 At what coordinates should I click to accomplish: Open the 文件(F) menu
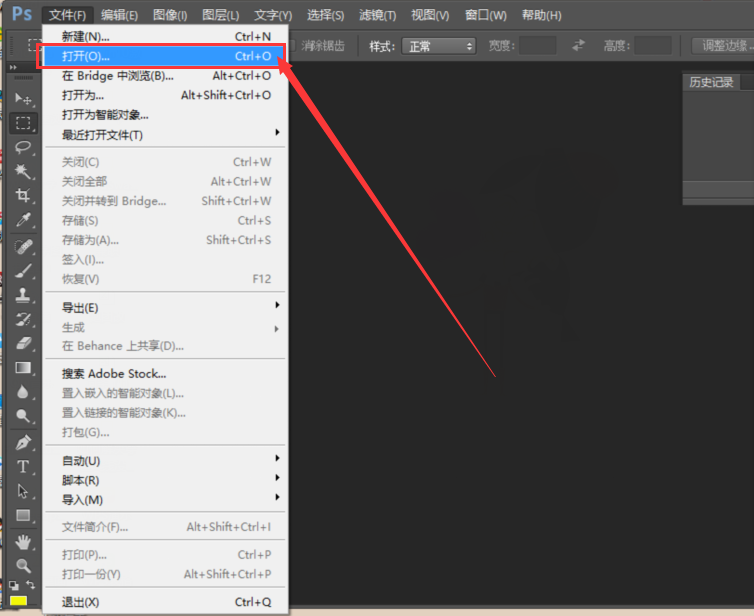[x=67, y=15]
